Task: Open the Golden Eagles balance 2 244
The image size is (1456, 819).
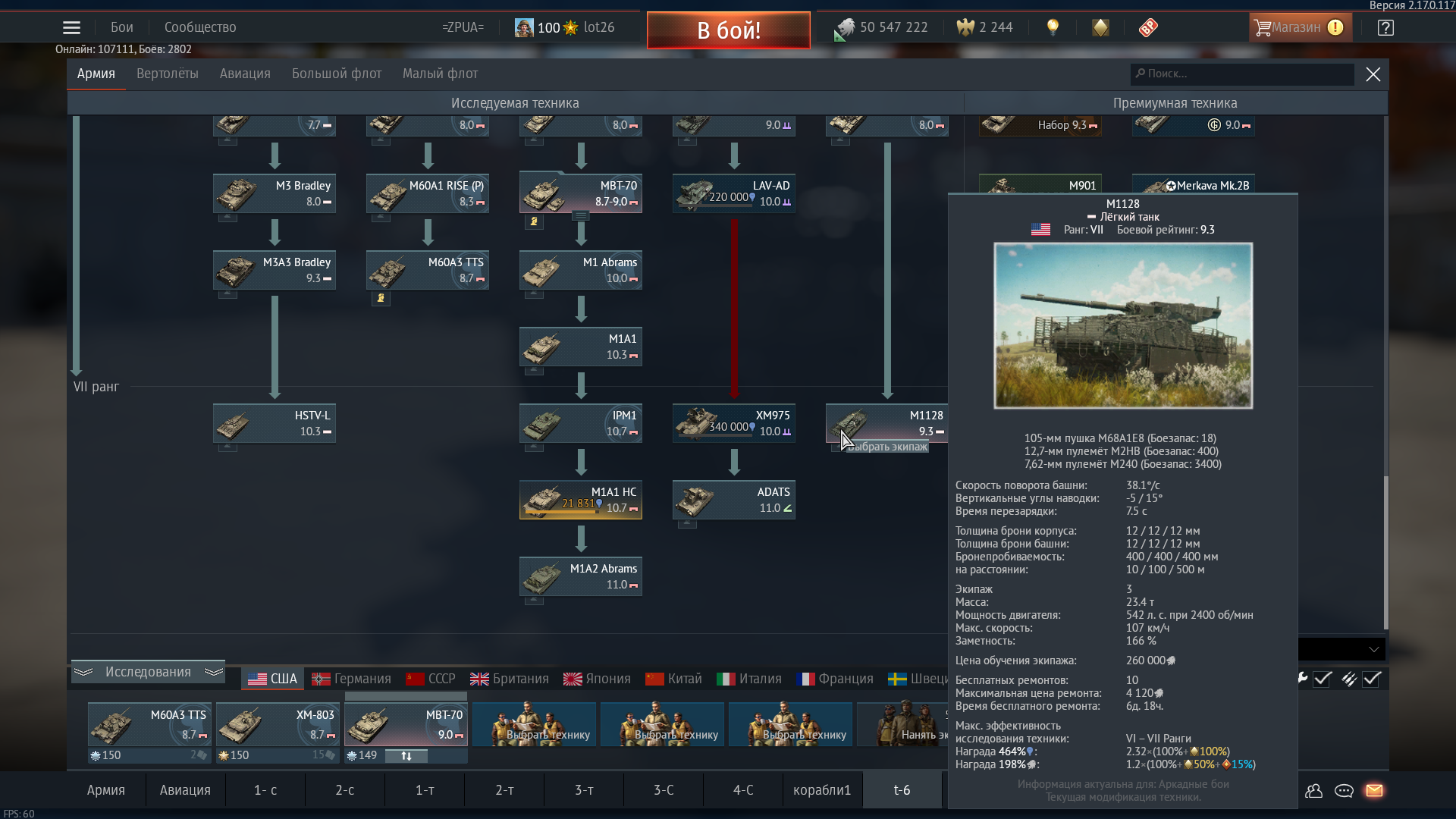Action: pos(984,28)
